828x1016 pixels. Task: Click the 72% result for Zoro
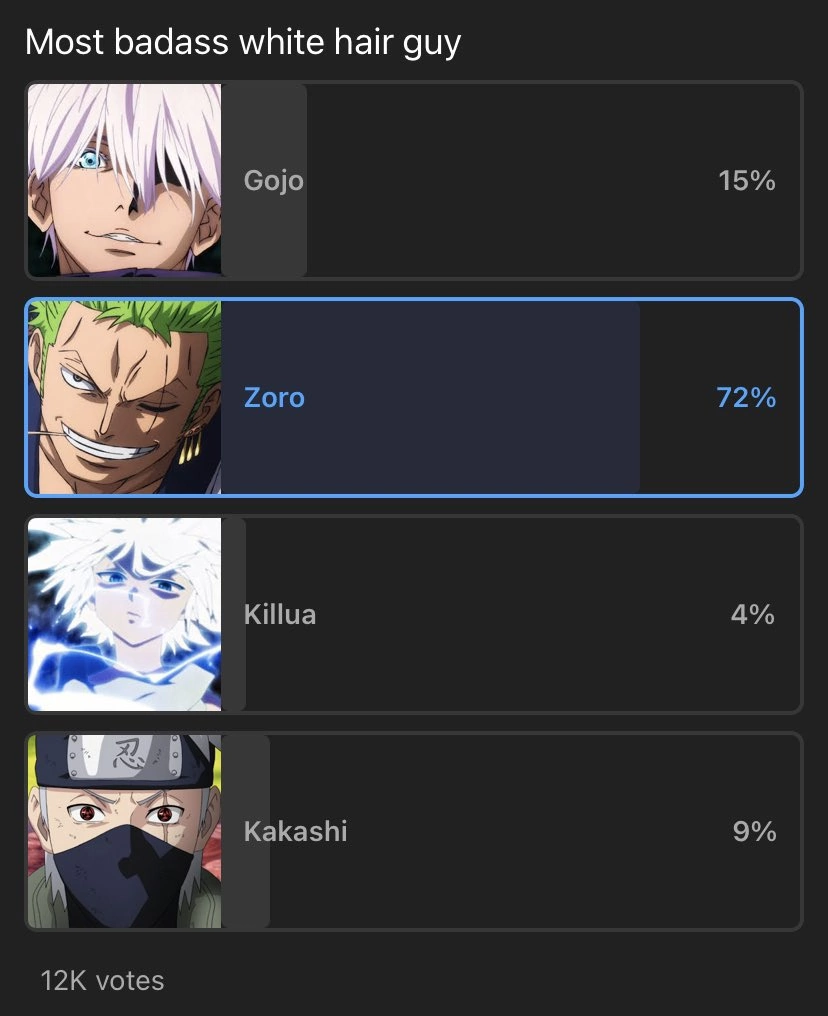pyautogui.click(x=746, y=398)
